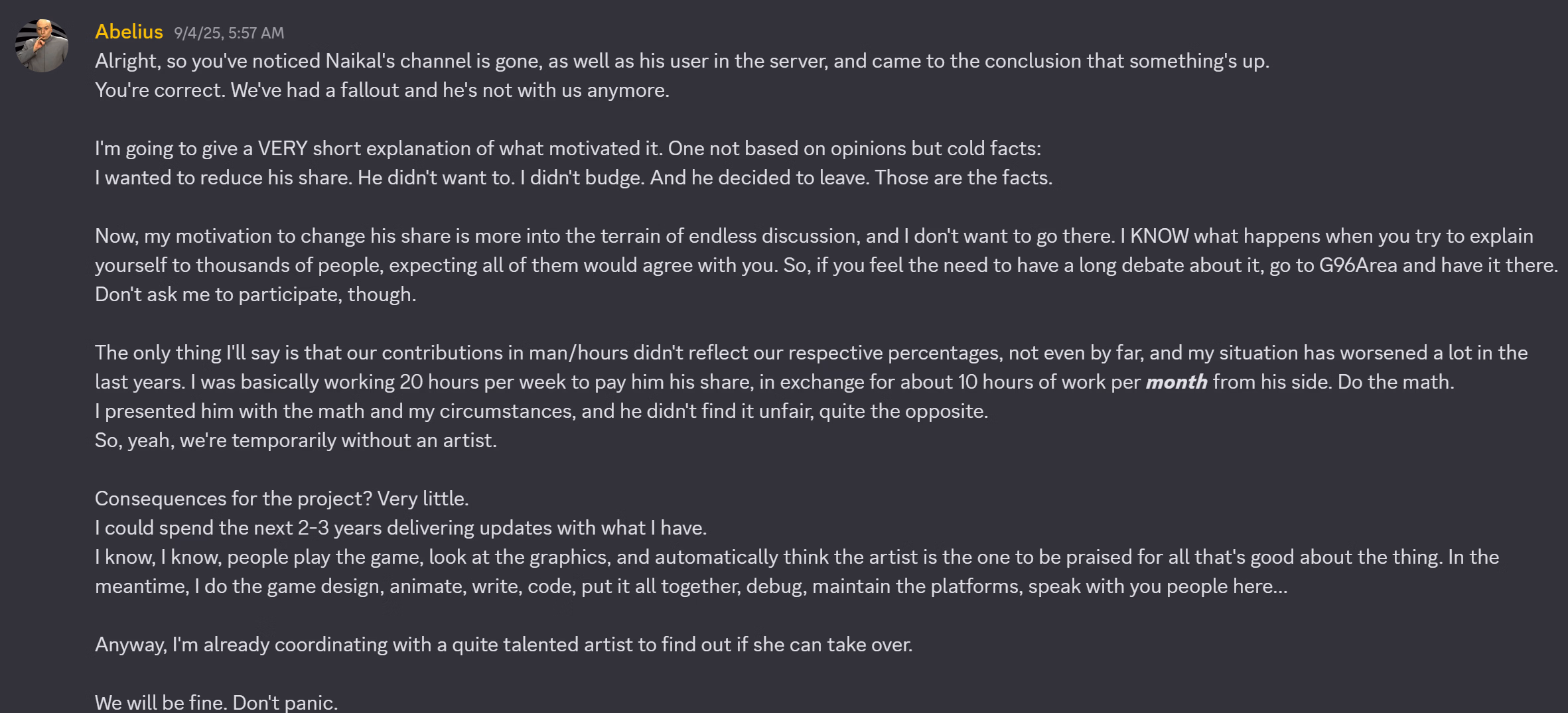Click the line "Don't ask me to participate, though."
The width and height of the screenshot is (1568, 713).
pyautogui.click(x=255, y=294)
